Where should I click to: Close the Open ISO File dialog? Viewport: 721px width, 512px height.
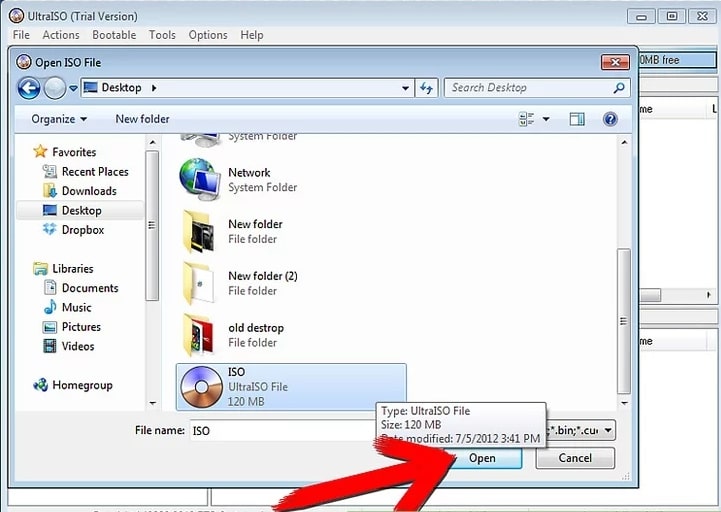point(615,62)
